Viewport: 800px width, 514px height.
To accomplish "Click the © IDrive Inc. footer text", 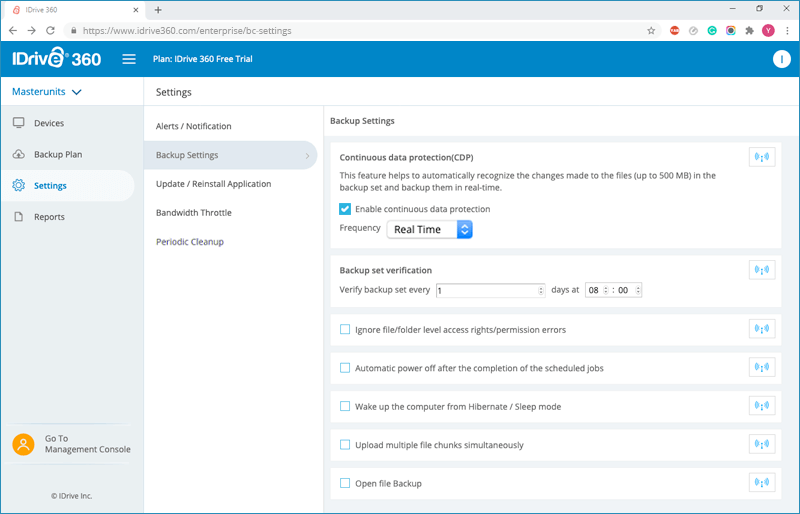I will [x=71, y=496].
